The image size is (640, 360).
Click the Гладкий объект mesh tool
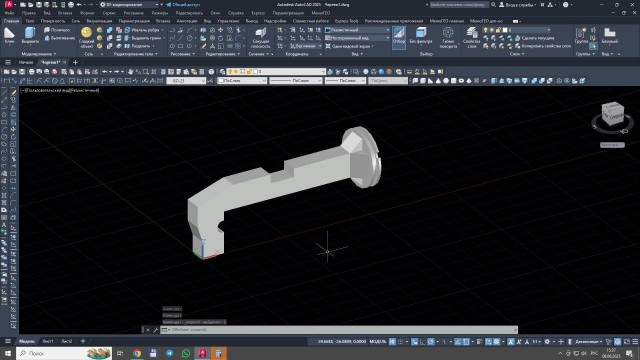coord(86,38)
